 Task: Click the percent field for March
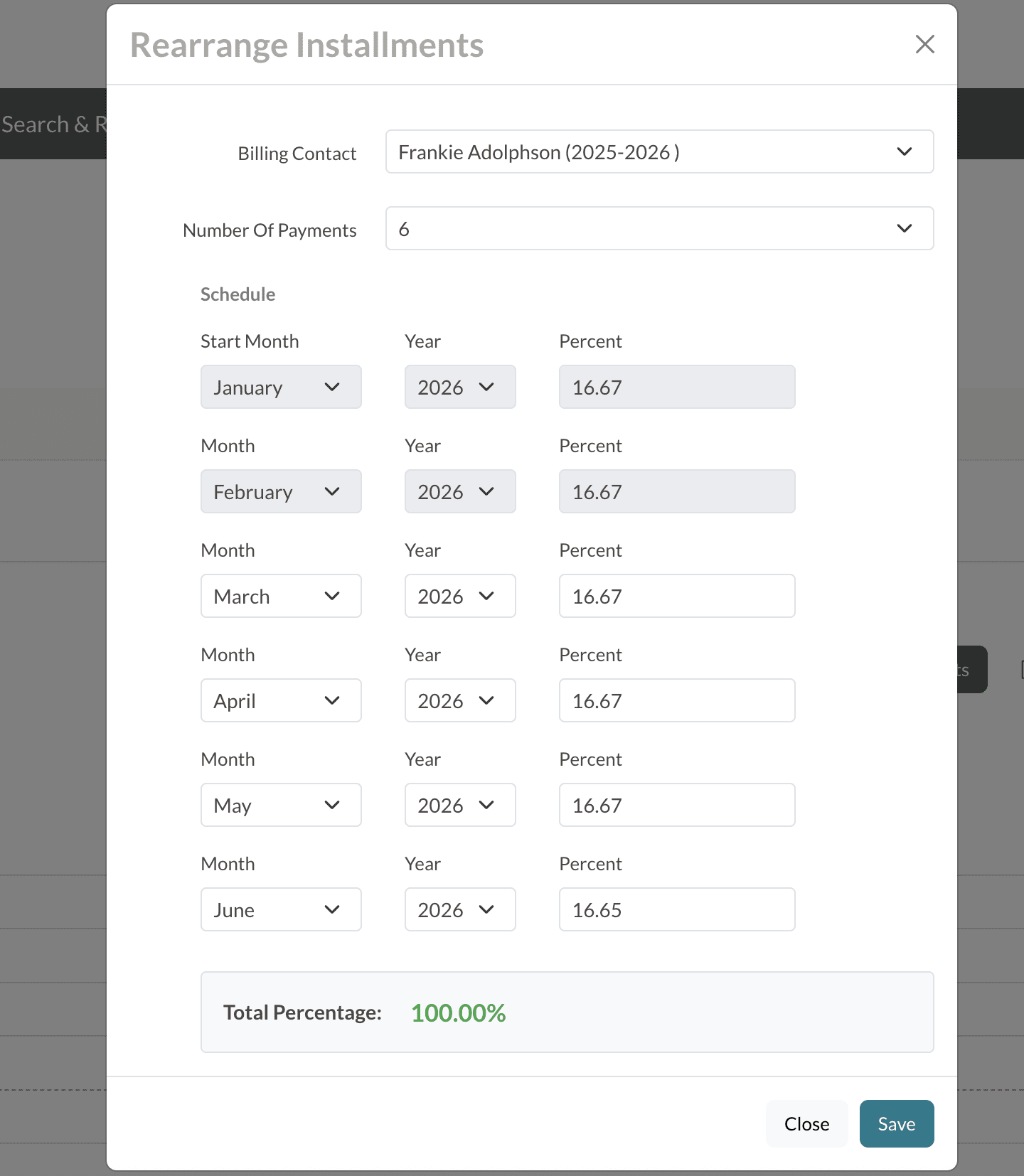pyautogui.click(x=676, y=596)
